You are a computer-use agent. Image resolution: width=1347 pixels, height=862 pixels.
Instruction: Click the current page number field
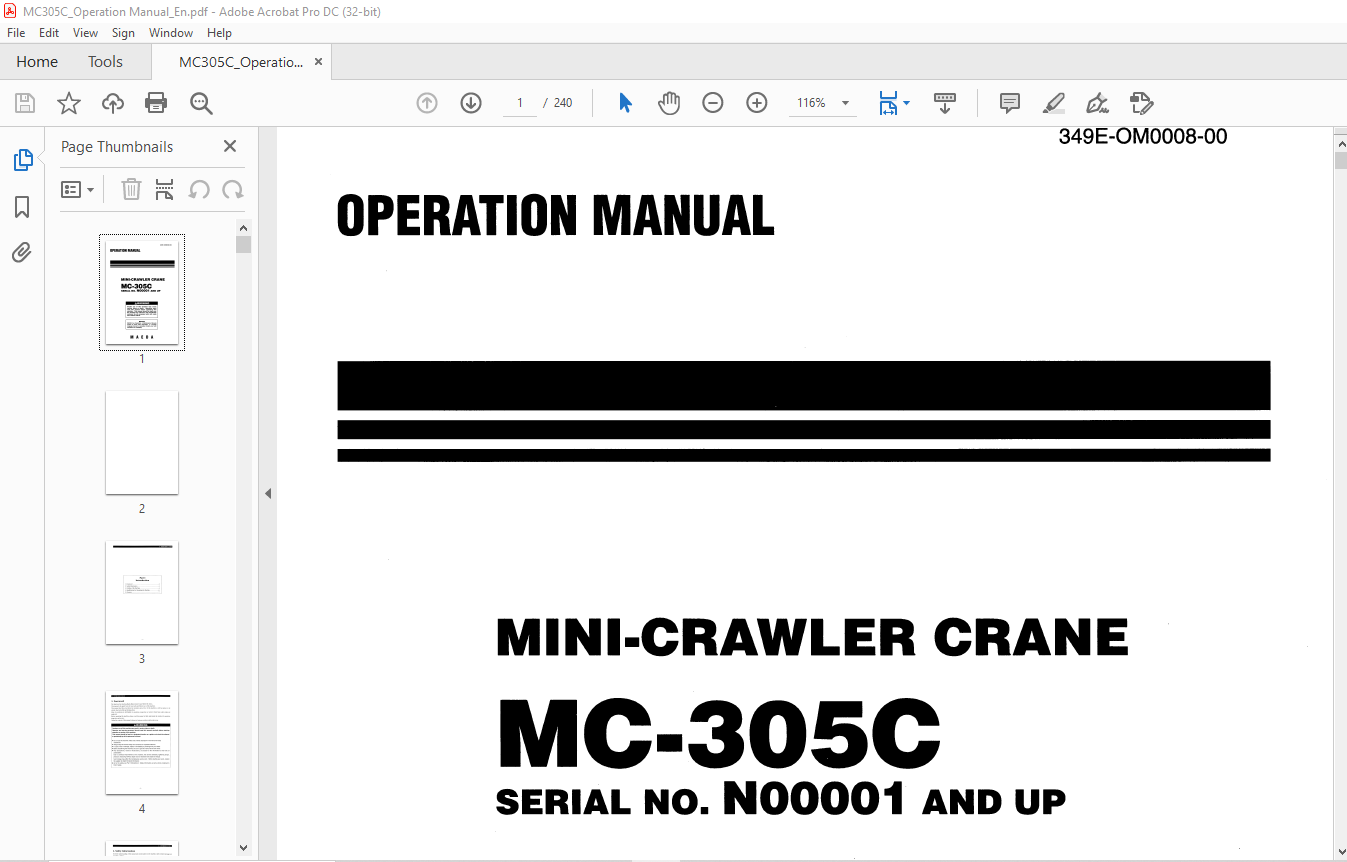coord(520,103)
